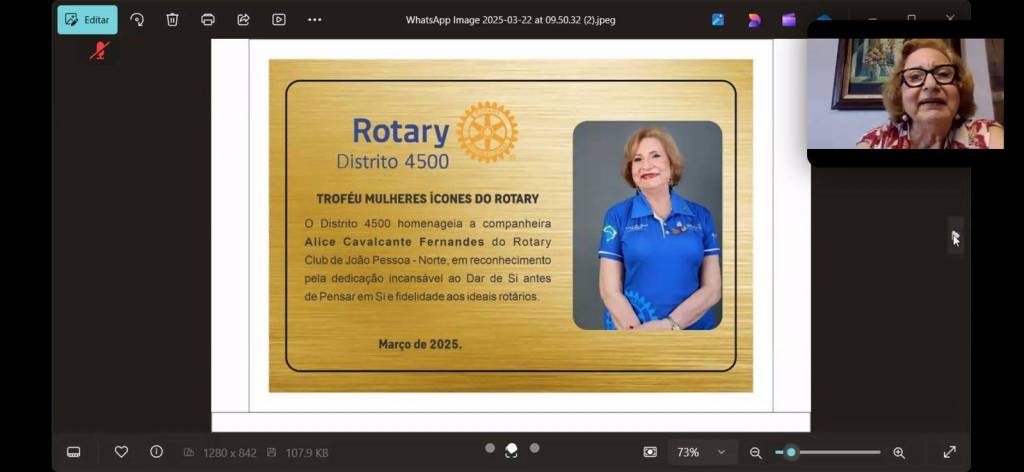The width and height of the screenshot is (1024, 472).
Task: Start slideshow with the play icon
Action: tap(279, 19)
